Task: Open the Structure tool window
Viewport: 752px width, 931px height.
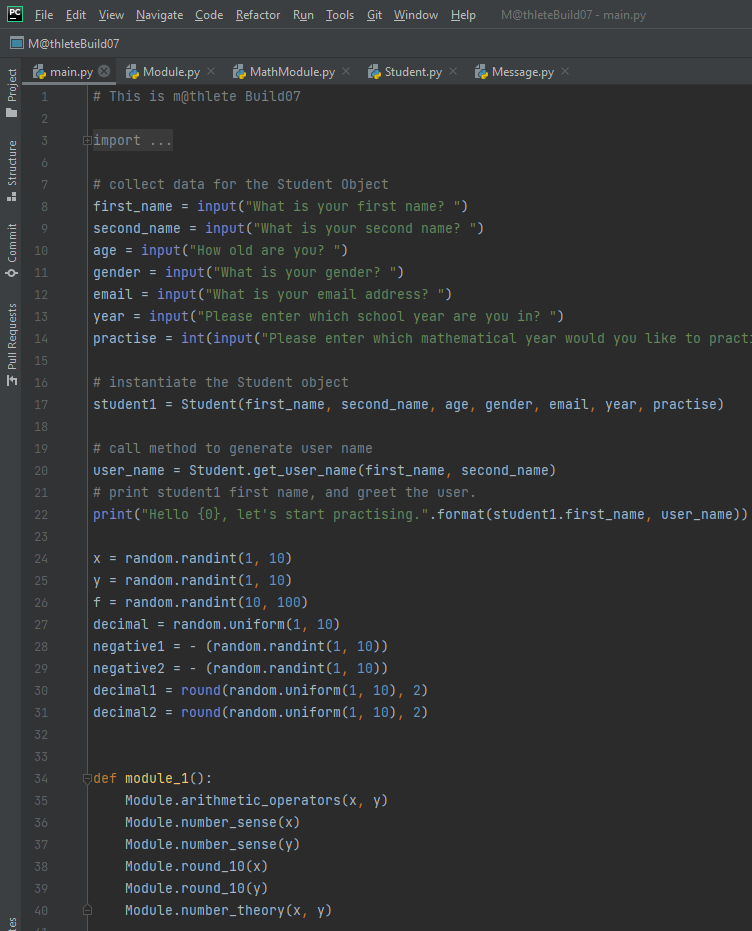Action: click(x=11, y=169)
